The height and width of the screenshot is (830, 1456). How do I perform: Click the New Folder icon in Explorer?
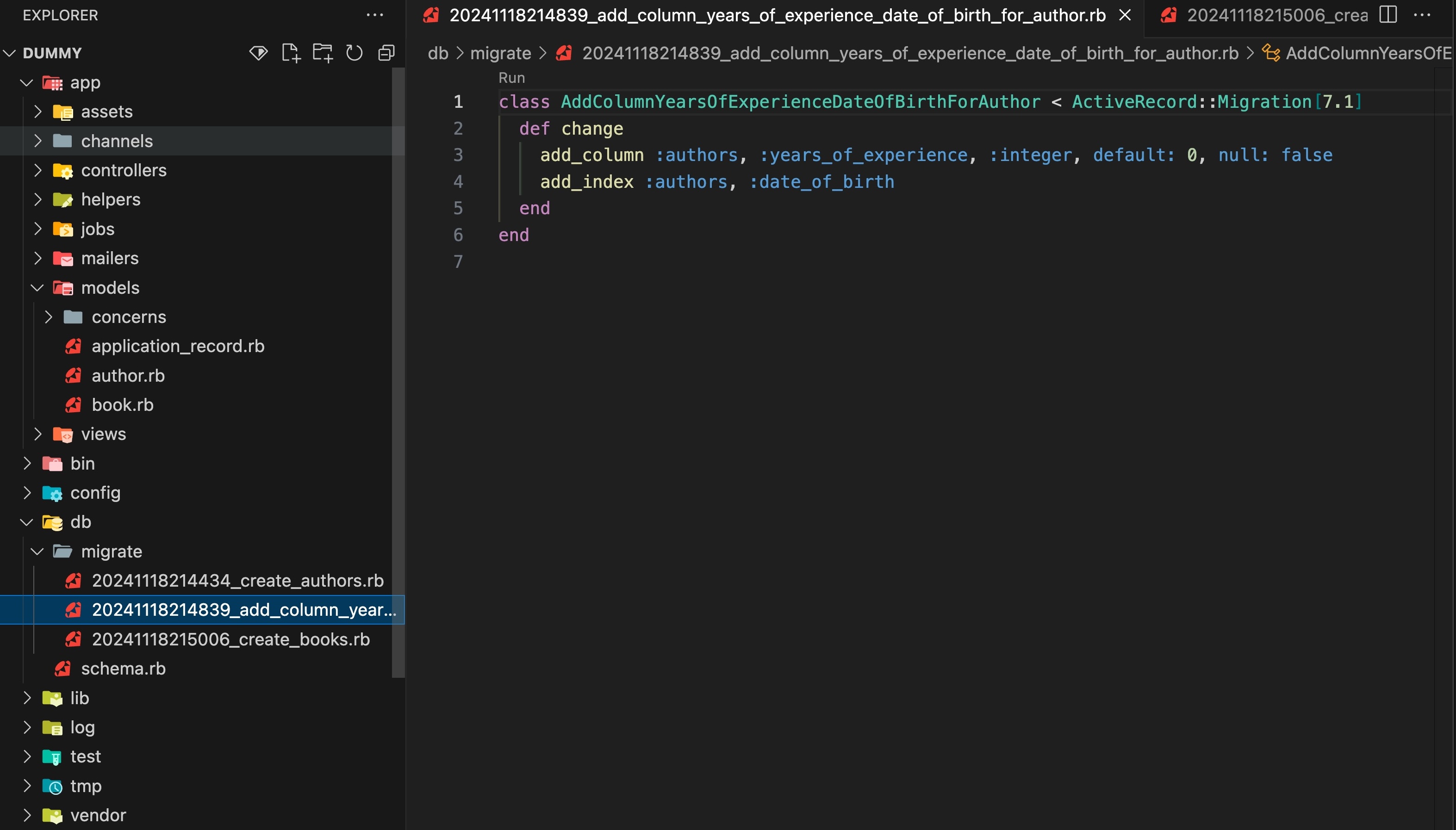[x=323, y=53]
